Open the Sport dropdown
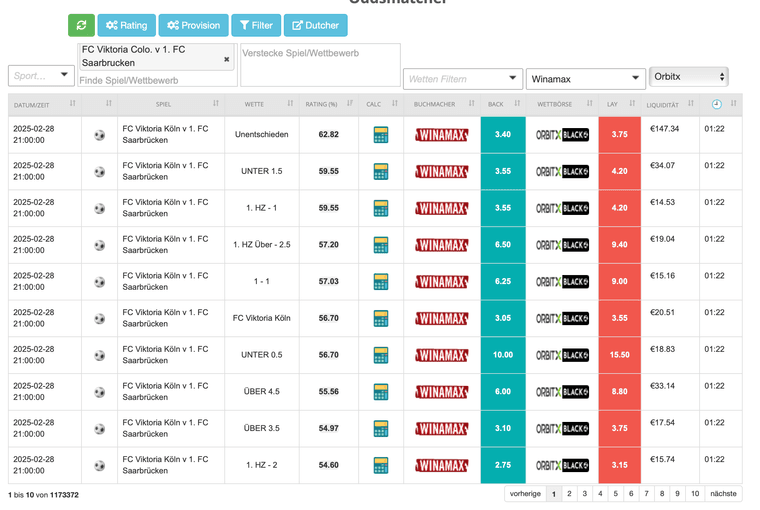This screenshot has width=760, height=510. point(41,76)
